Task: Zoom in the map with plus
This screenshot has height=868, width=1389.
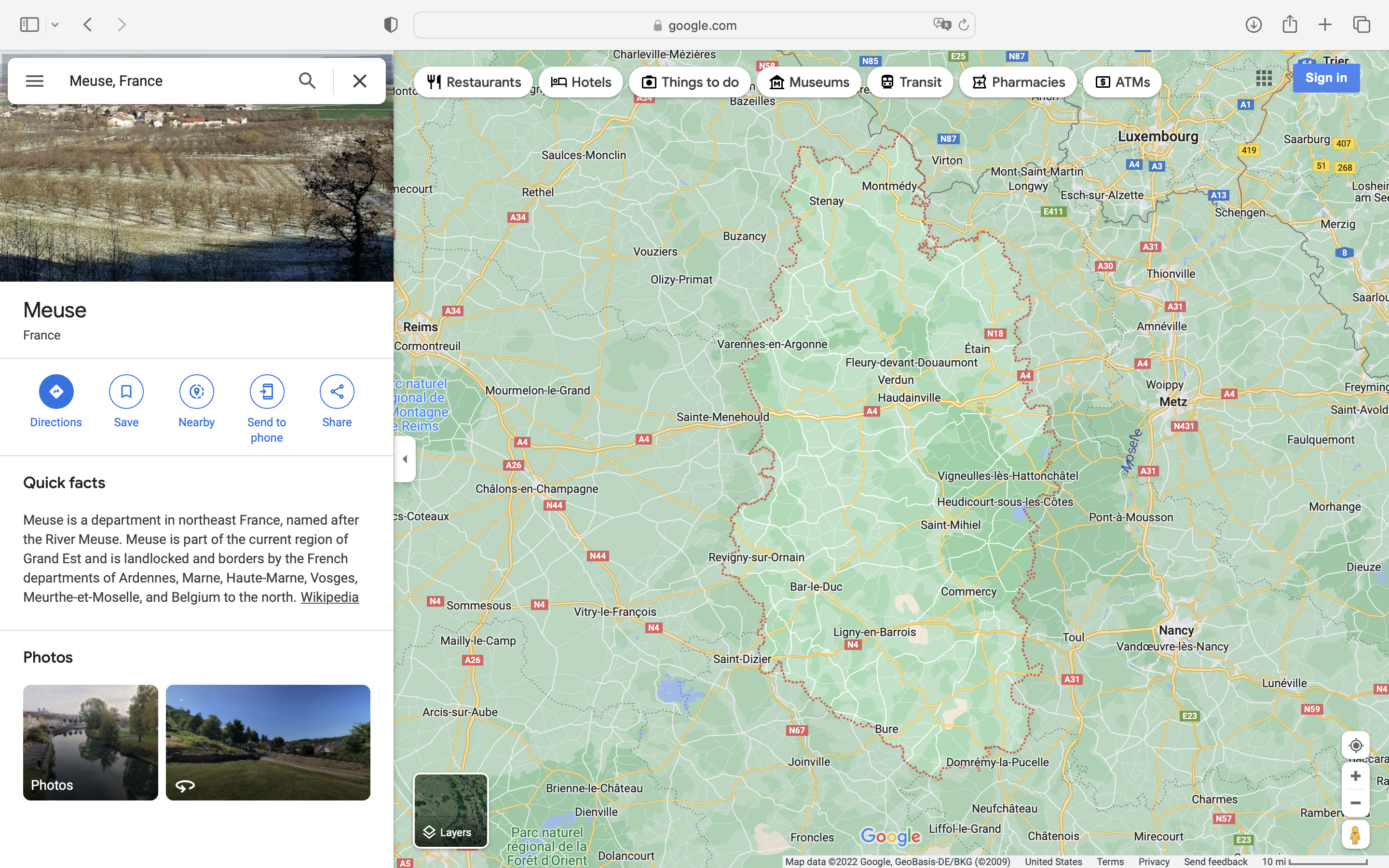Action: (1355, 776)
